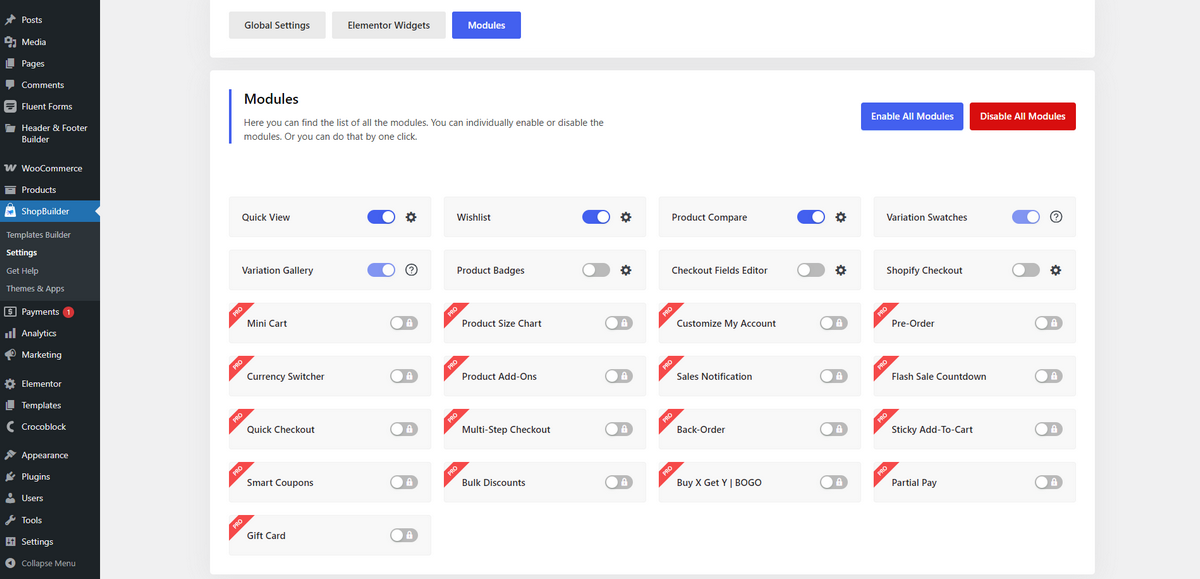The height and width of the screenshot is (579, 1200).
Task: Click Disable All Modules button
Action: pyautogui.click(x=1022, y=116)
